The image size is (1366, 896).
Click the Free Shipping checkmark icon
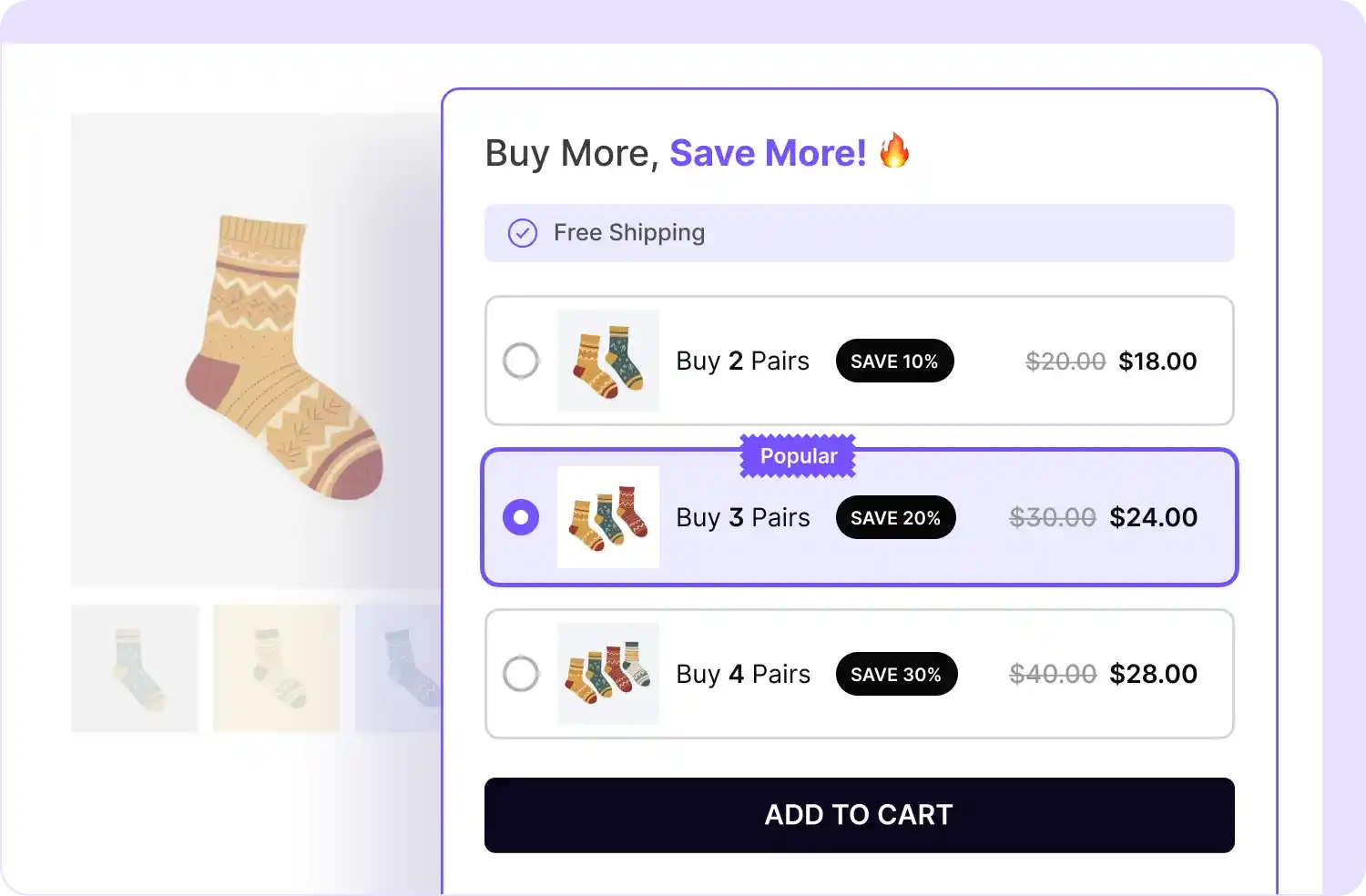click(522, 233)
